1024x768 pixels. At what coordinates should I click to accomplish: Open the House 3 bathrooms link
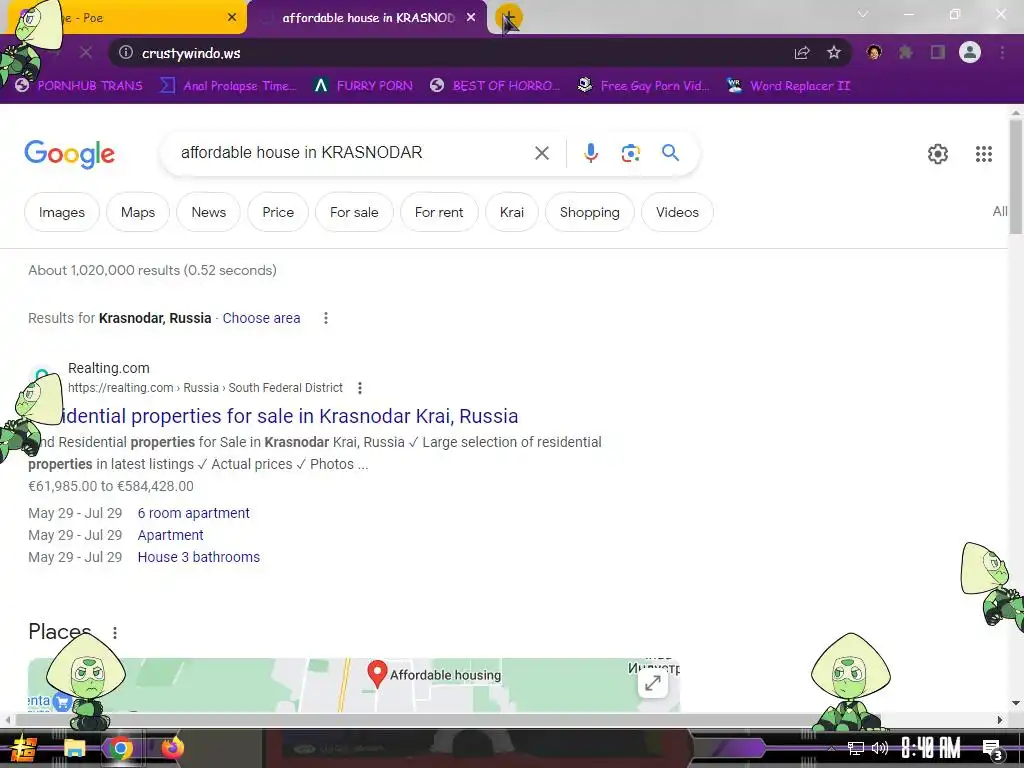(199, 557)
